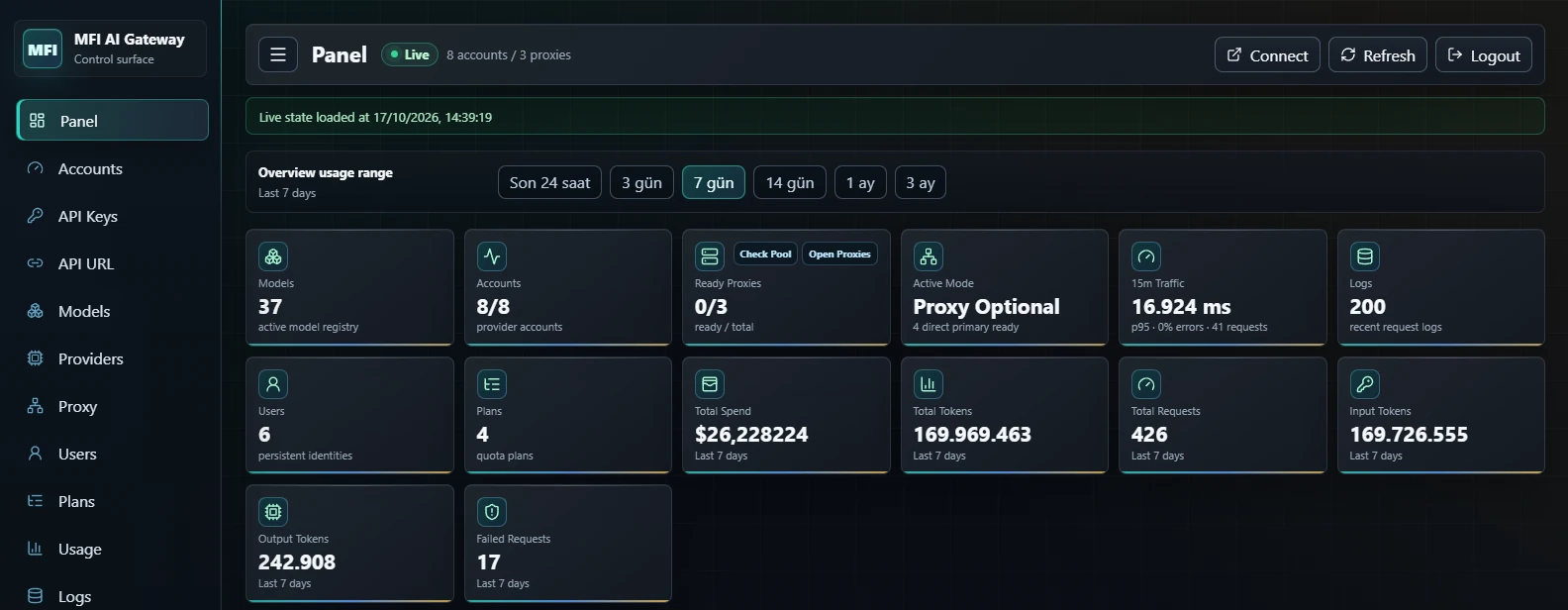Click the sidebar API URL link icon
This screenshot has width=1568, height=610.
(35, 263)
